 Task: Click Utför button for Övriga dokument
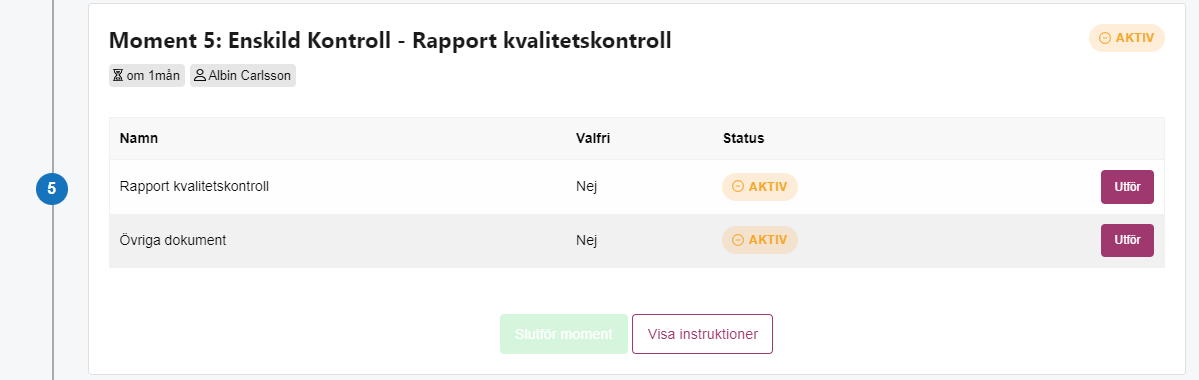pyautogui.click(x=1127, y=240)
